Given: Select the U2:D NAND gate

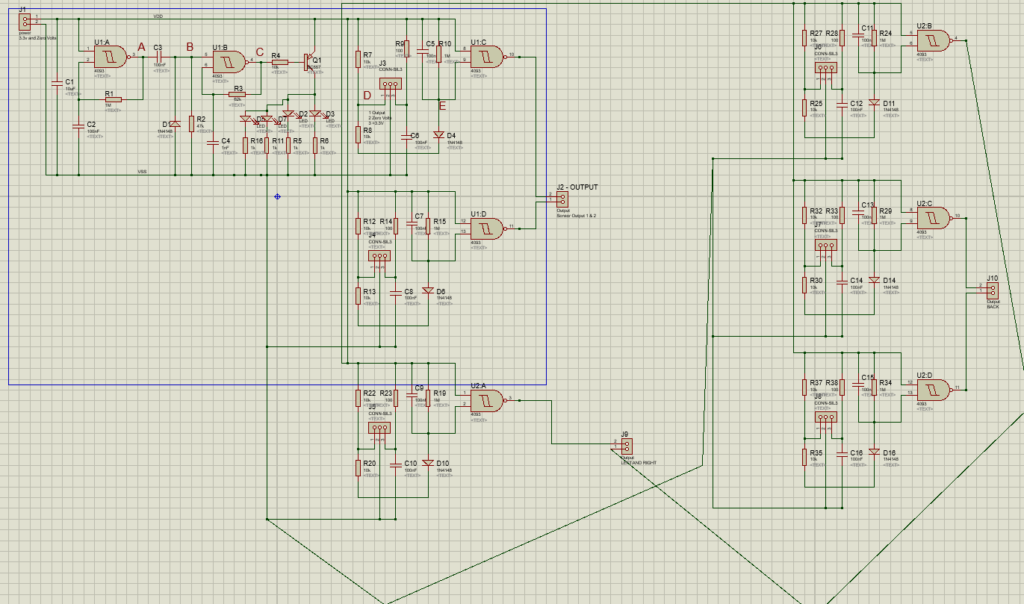Looking at the screenshot, I should tap(934, 389).
